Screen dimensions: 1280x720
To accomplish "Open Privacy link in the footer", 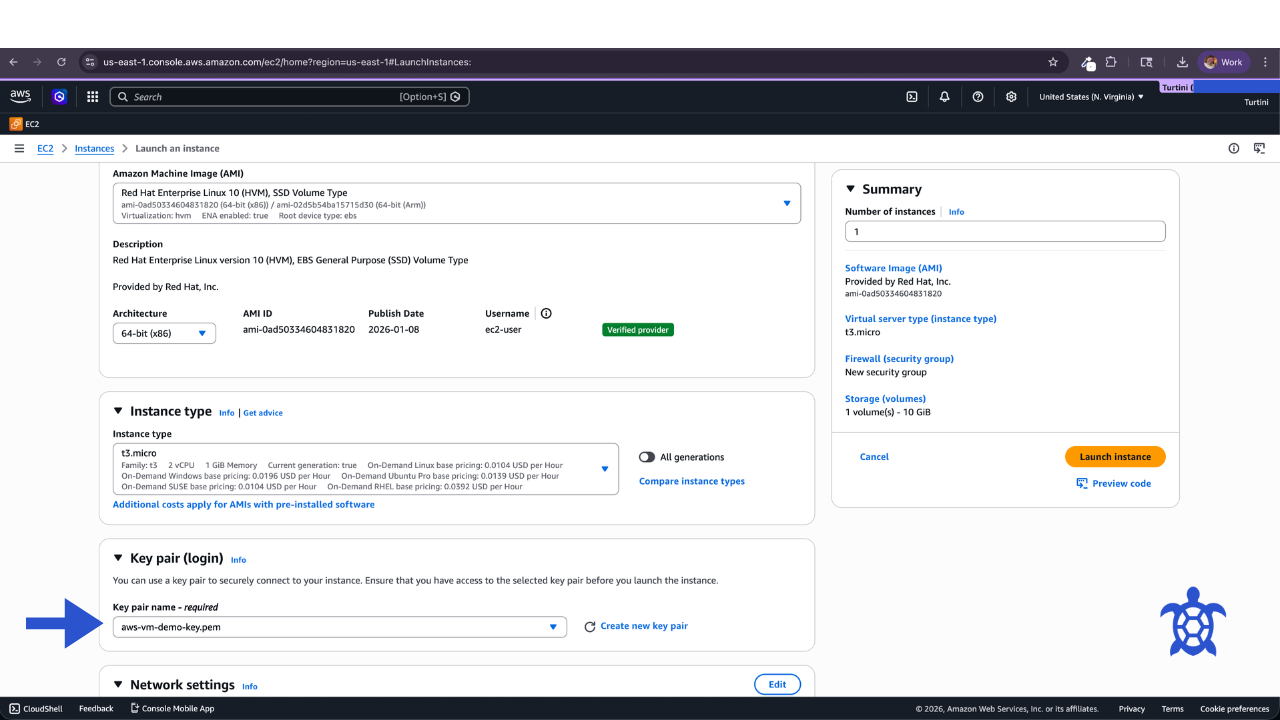I will 1132,709.
